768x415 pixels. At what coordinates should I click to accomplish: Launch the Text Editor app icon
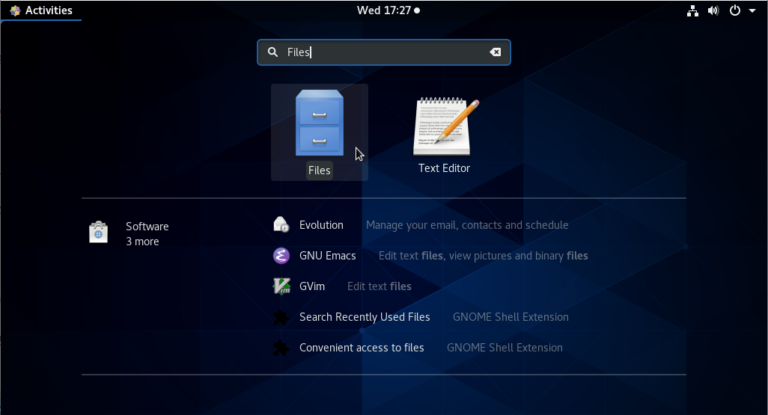(444, 127)
